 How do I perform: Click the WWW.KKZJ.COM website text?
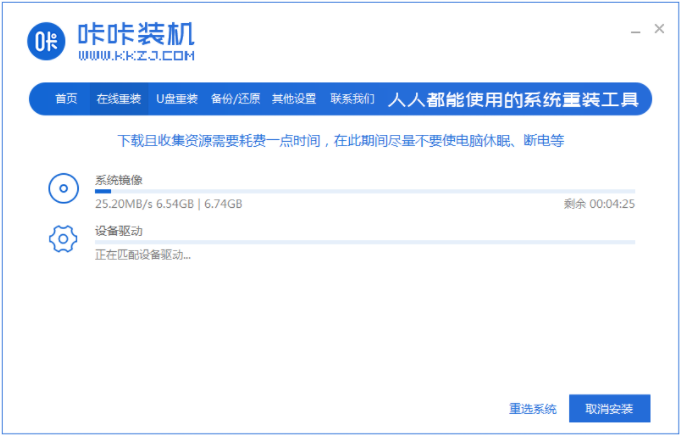coord(136,57)
